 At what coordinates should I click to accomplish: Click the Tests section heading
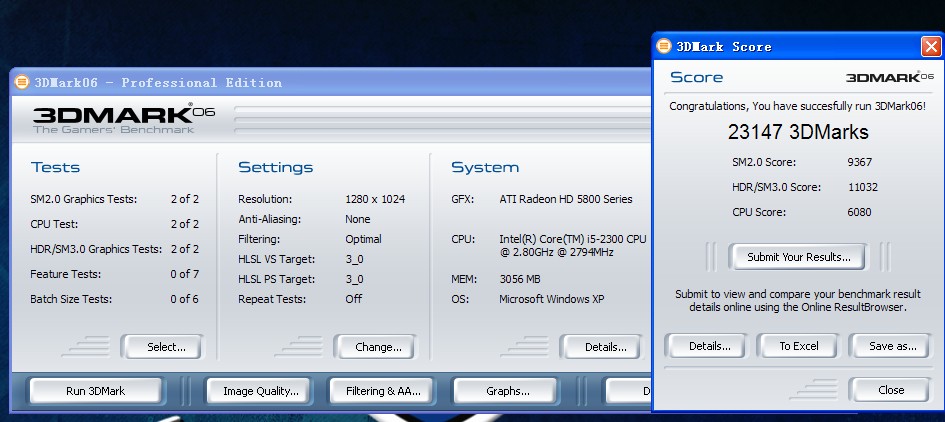tap(55, 167)
